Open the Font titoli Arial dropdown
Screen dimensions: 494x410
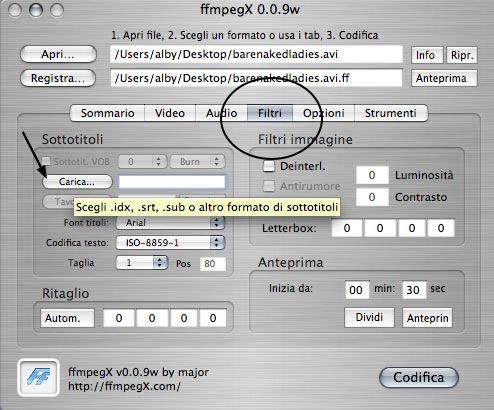point(170,222)
